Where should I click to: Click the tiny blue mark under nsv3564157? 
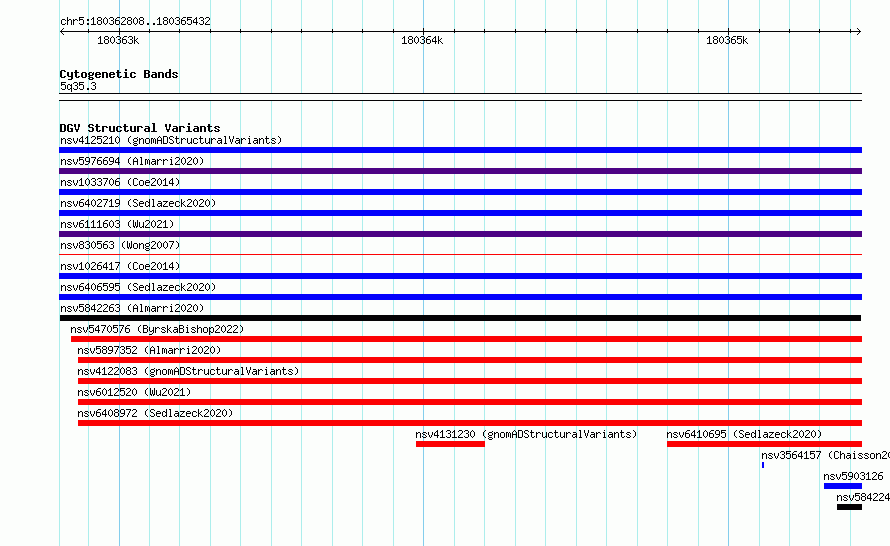point(763,465)
